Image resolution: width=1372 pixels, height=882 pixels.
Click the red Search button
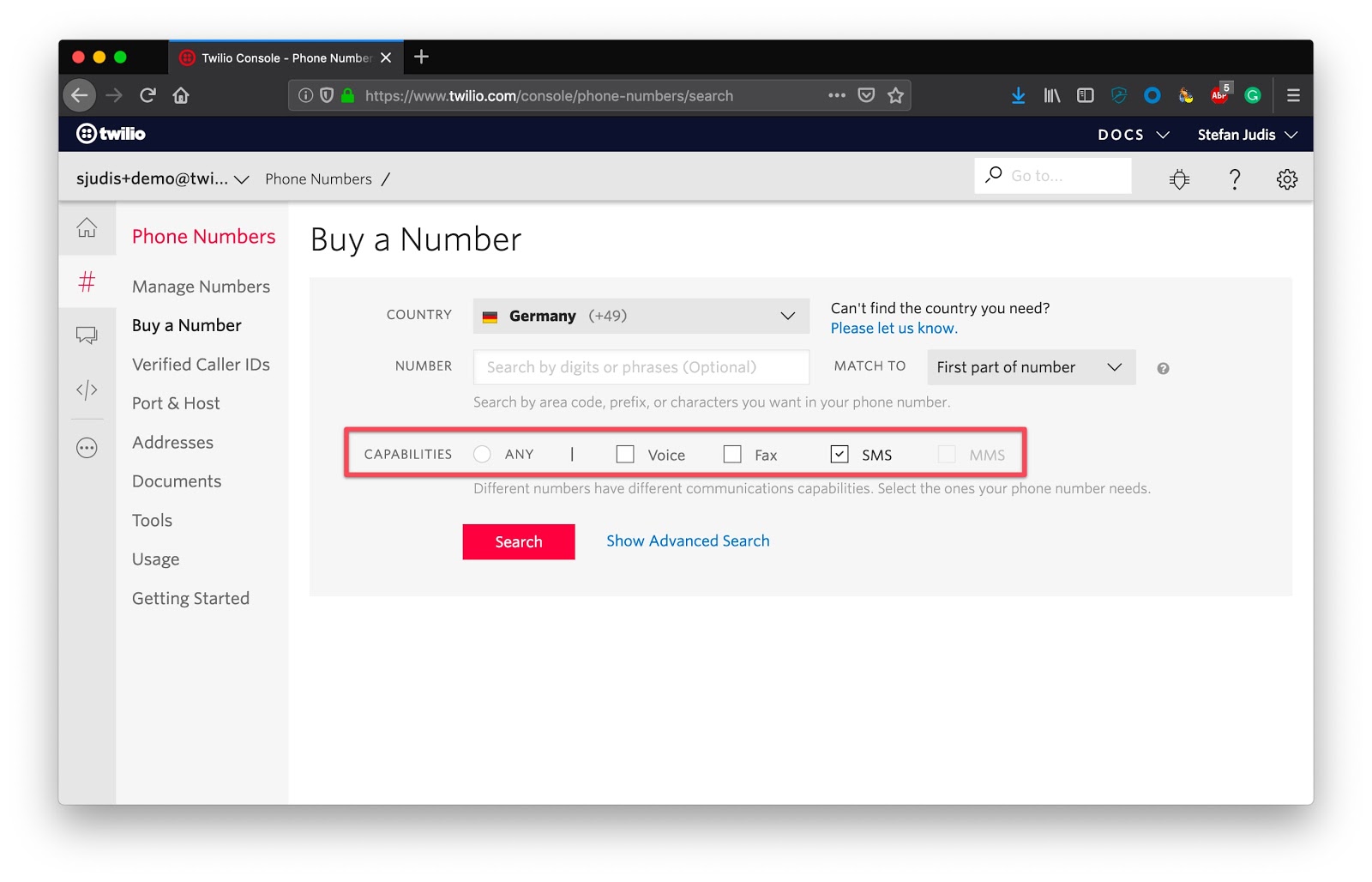519,542
